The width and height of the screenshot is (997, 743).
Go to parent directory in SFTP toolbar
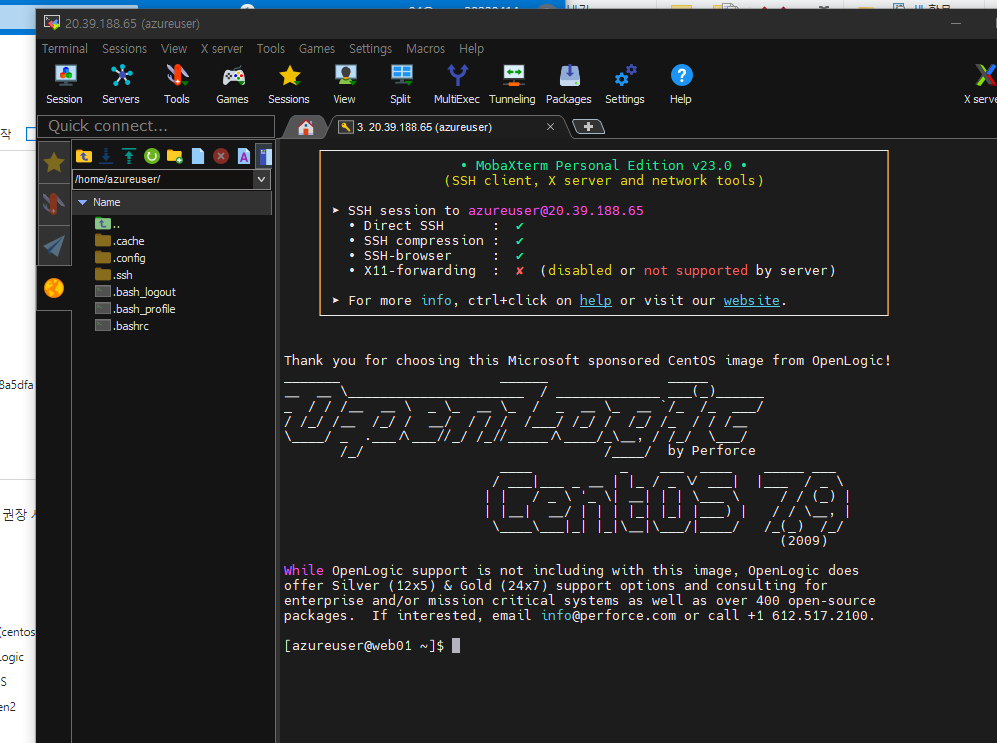pos(84,156)
